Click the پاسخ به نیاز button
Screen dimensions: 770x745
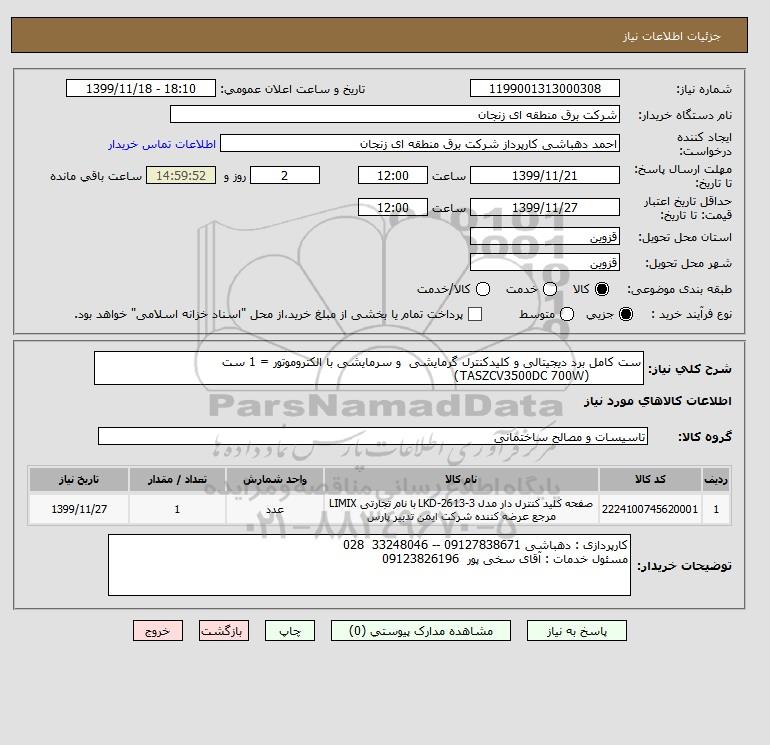(x=577, y=631)
